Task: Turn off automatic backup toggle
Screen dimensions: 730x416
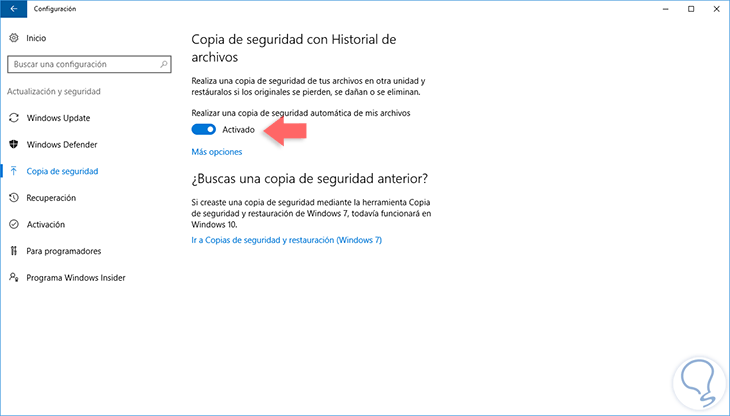Action: click(203, 129)
